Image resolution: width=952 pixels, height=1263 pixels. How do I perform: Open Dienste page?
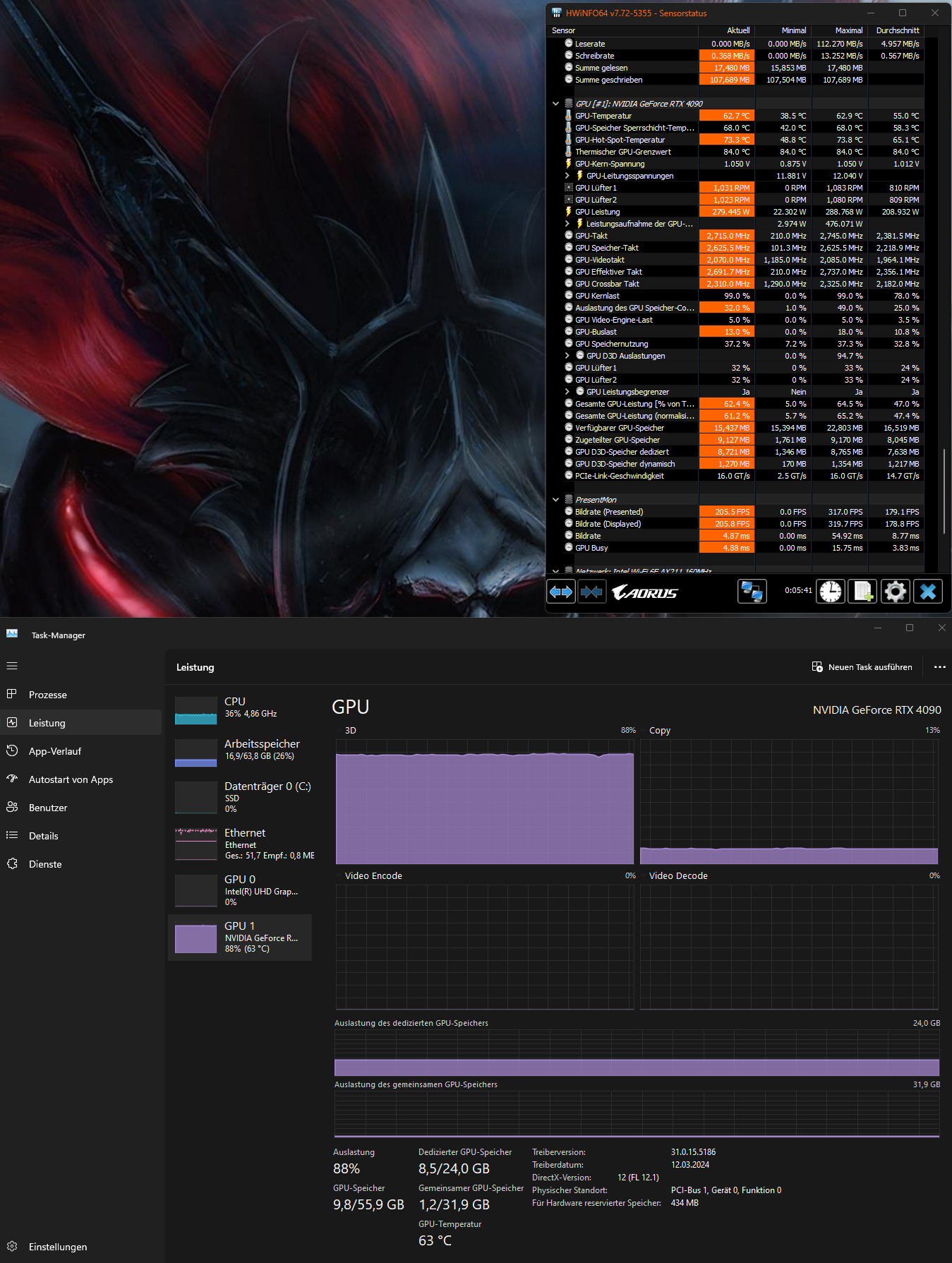tap(81, 864)
